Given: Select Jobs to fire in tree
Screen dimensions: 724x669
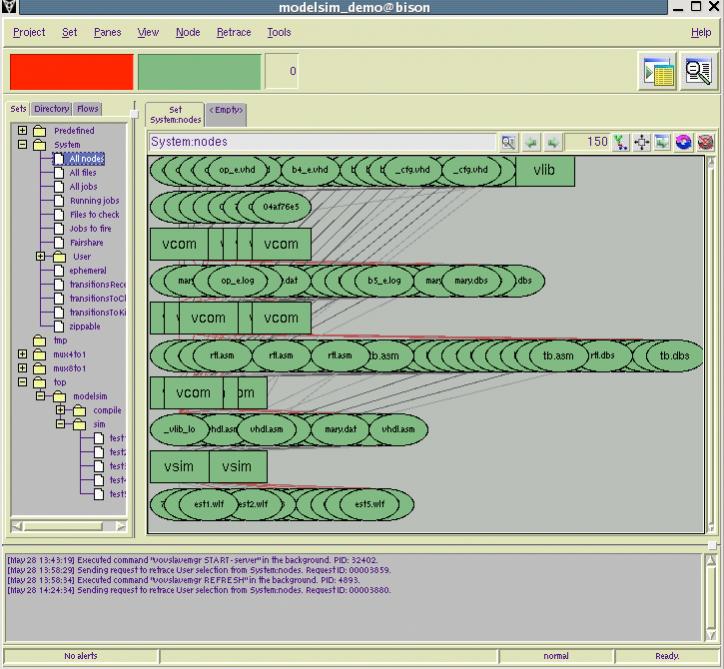Looking at the screenshot, I should (90, 229).
